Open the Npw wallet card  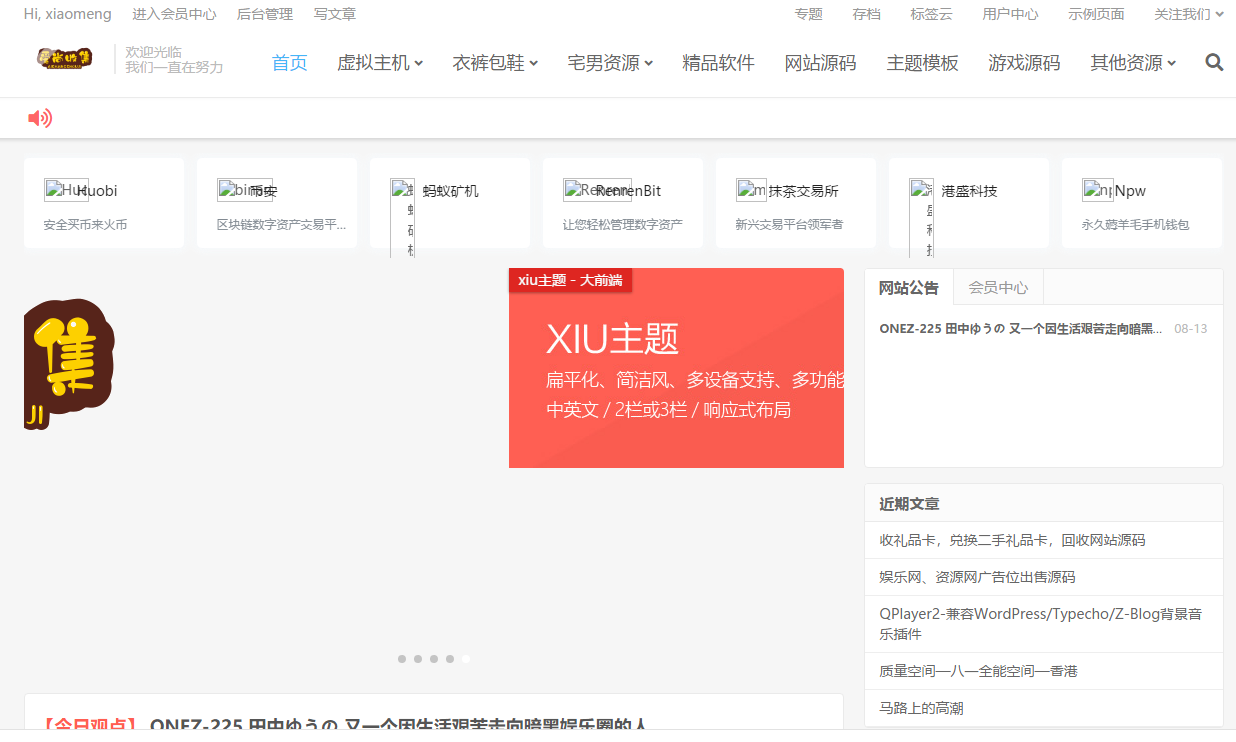(1142, 203)
